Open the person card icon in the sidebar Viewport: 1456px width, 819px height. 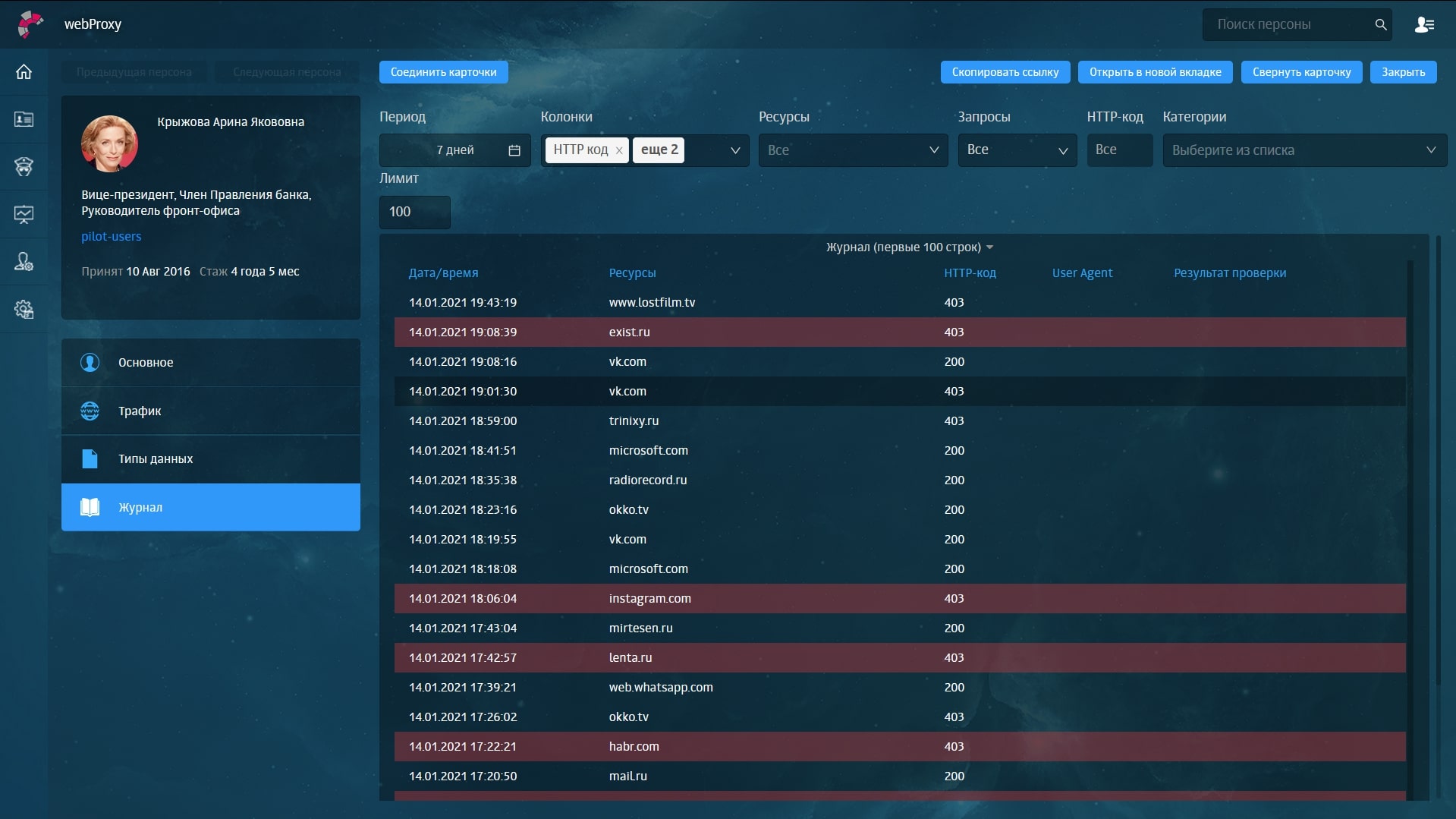coord(24,119)
